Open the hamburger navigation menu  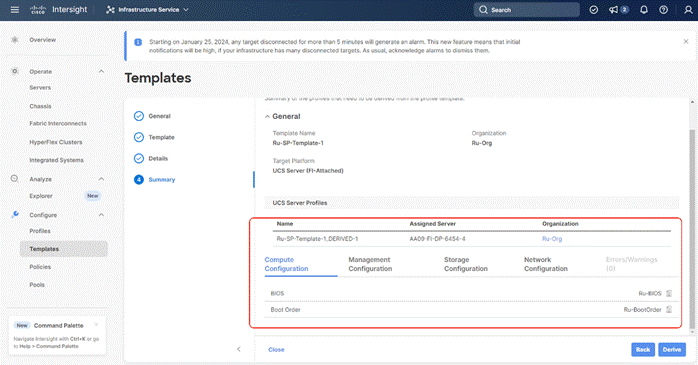(x=15, y=10)
